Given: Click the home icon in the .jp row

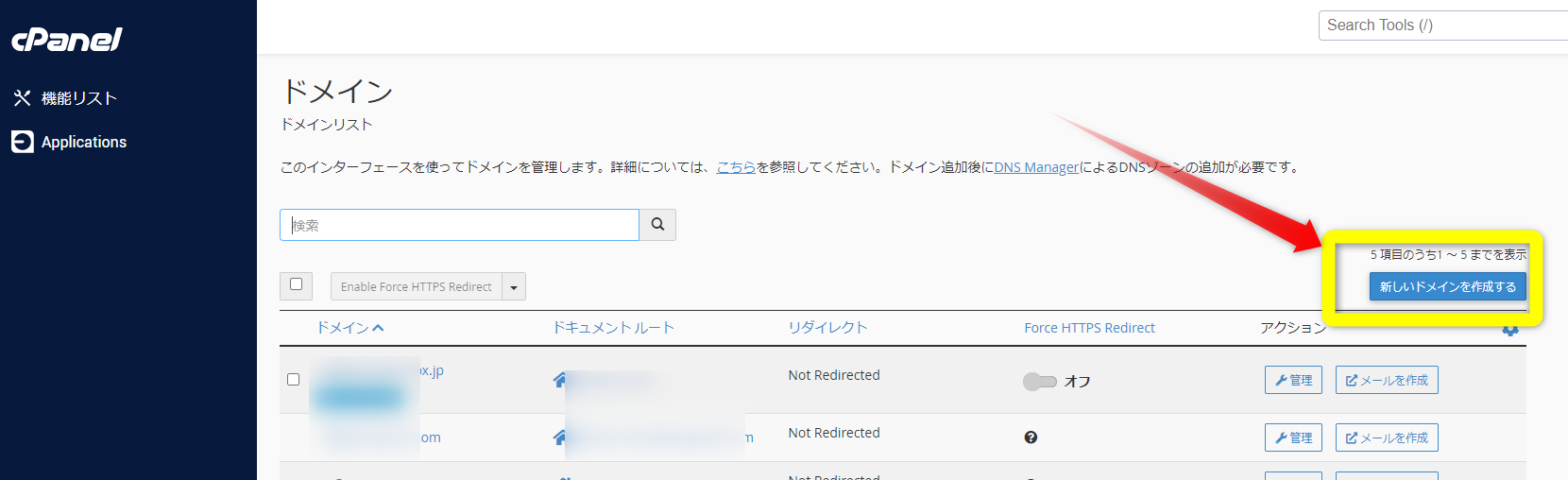Looking at the screenshot, I should (x=560, y=380).
